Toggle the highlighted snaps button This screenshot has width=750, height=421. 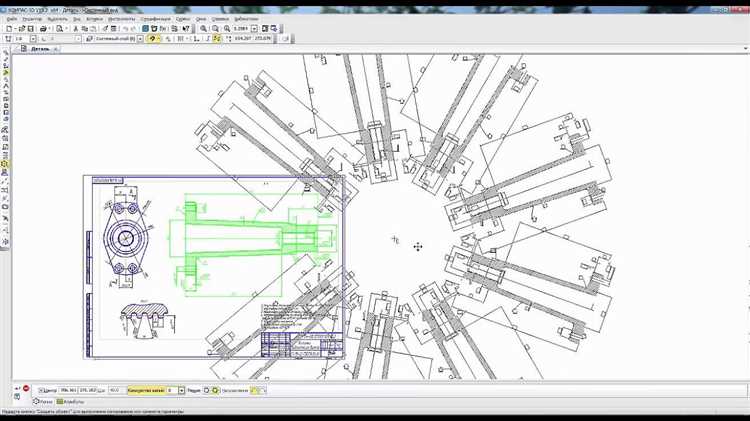(x=152, y=38)
